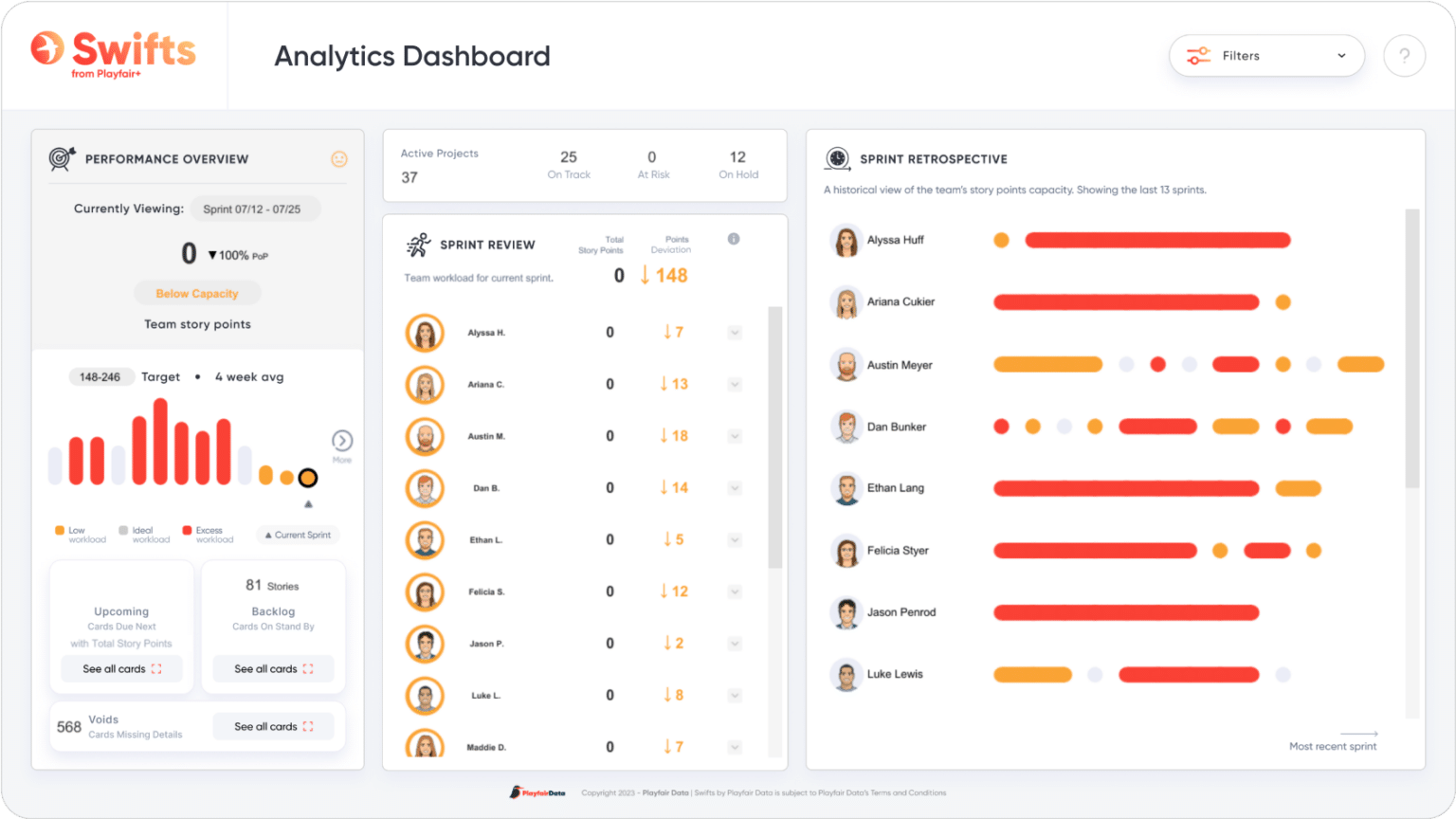Click the stopwatch icon beside Sprint Retrospective

[838, 158]
